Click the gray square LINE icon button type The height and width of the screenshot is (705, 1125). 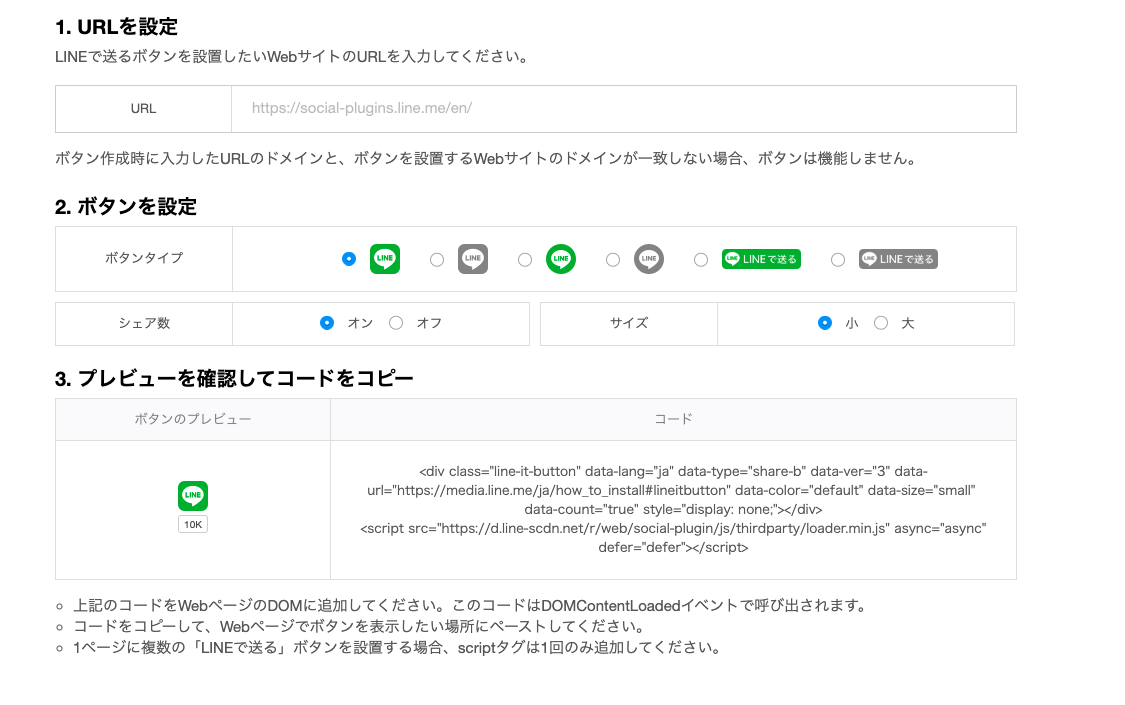(473, 259)
